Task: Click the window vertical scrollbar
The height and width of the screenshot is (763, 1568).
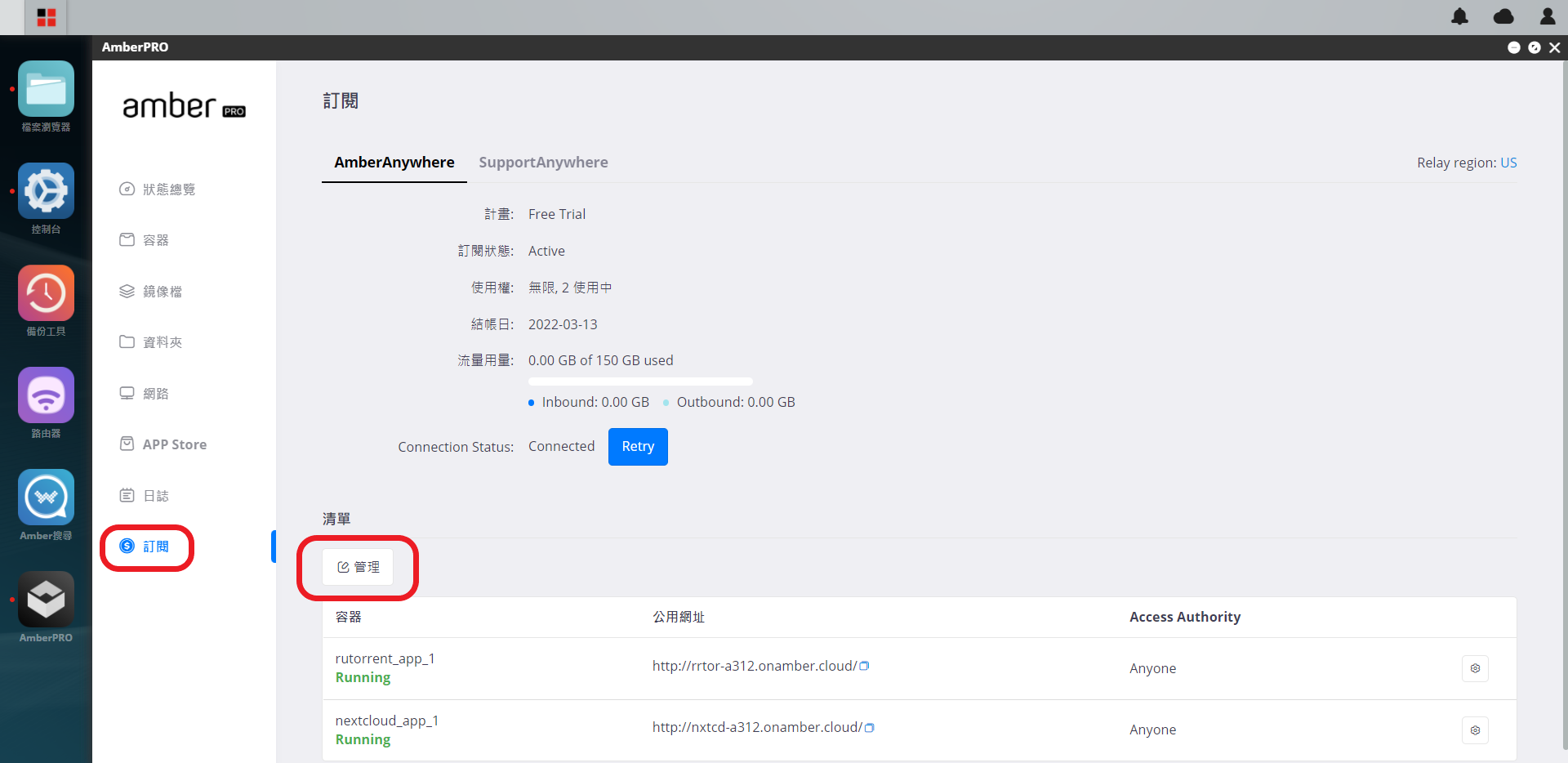Action: [1564, 404]
